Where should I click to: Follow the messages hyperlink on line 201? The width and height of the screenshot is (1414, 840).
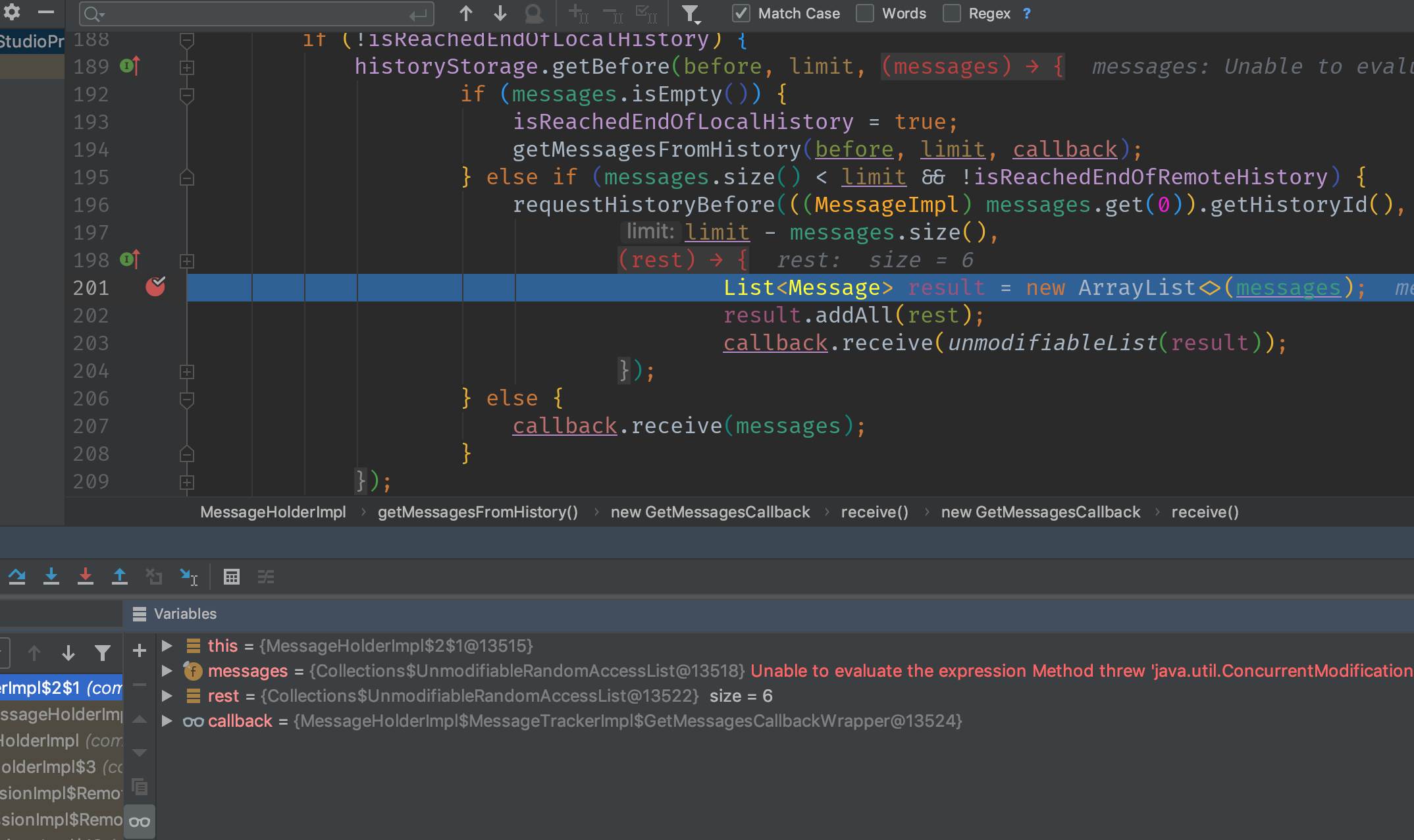pyautogui.click(x=1287, y=287)
